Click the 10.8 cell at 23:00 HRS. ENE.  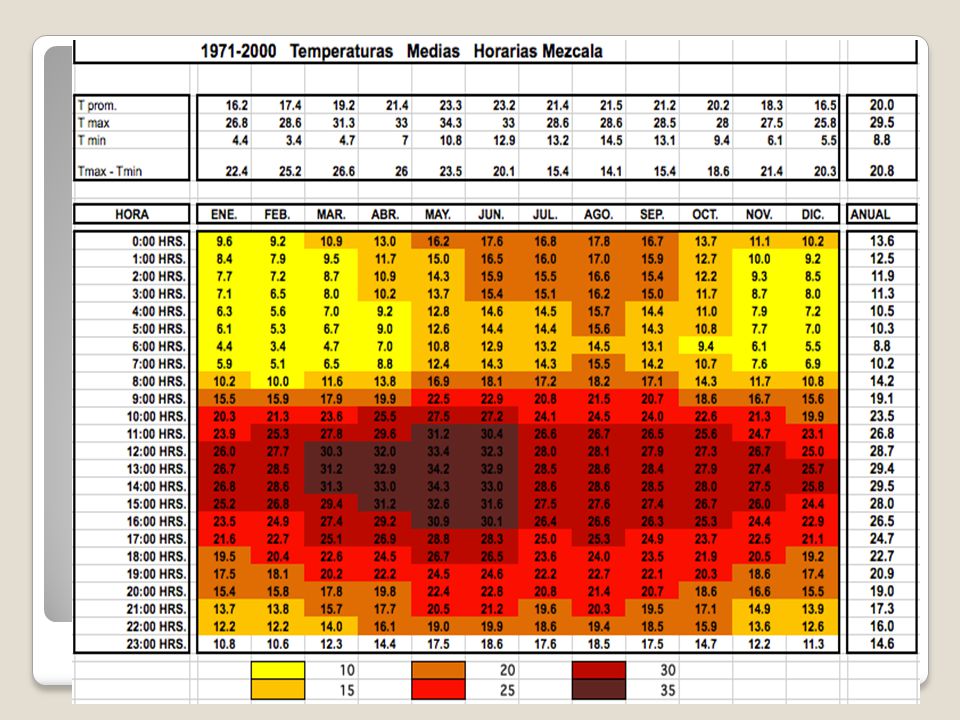click(224, 643)
